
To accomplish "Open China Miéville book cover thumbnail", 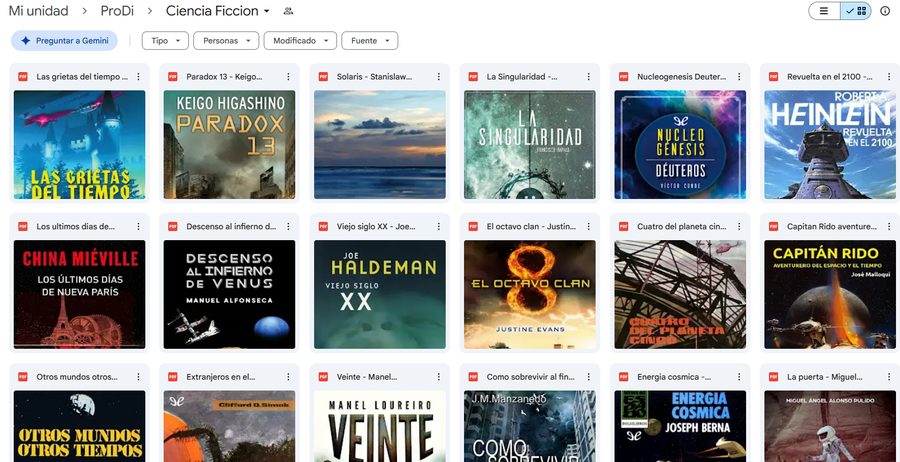I will click(79, 294).
